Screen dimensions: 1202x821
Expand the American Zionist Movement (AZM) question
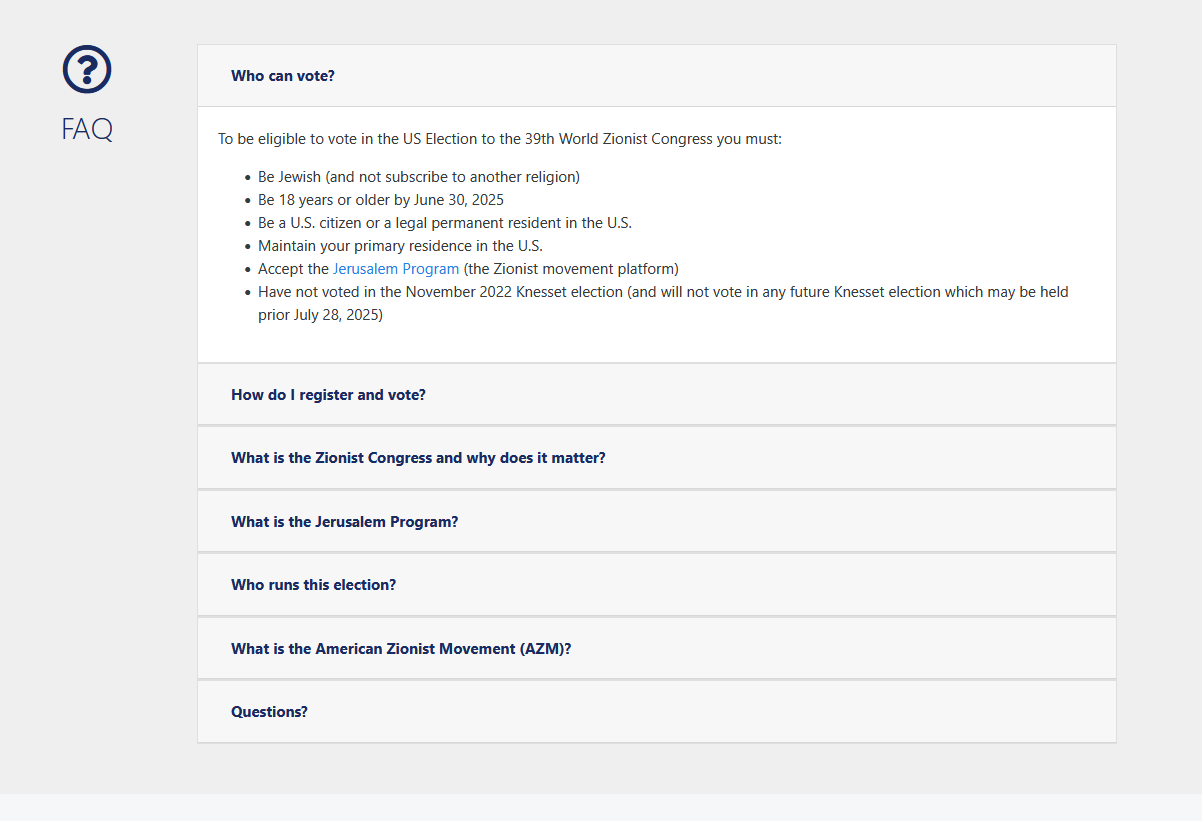click(x=656, y=649)
